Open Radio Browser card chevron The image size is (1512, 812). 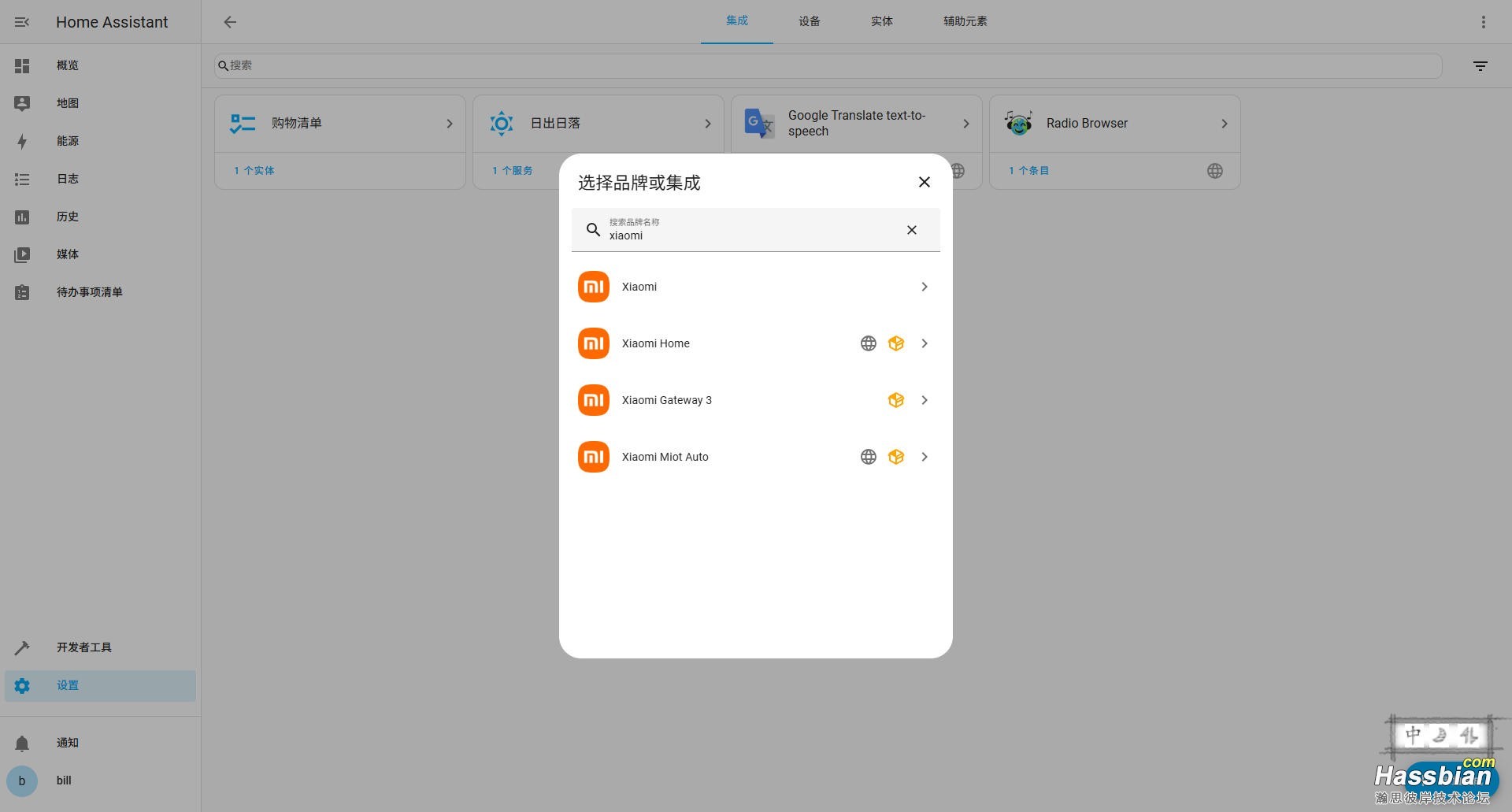click(x=1225, y=124)
